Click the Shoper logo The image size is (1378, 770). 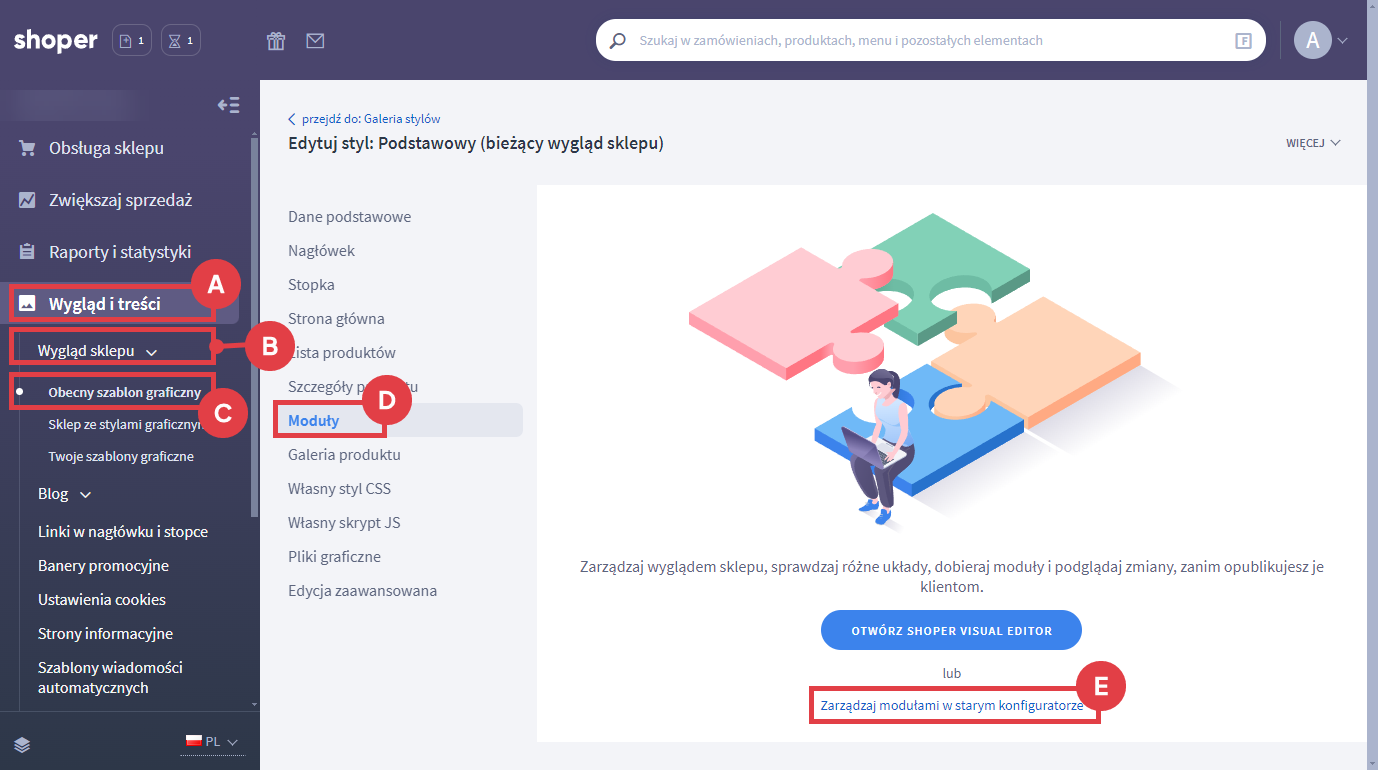pyautogui.click(x=56, y=41)
